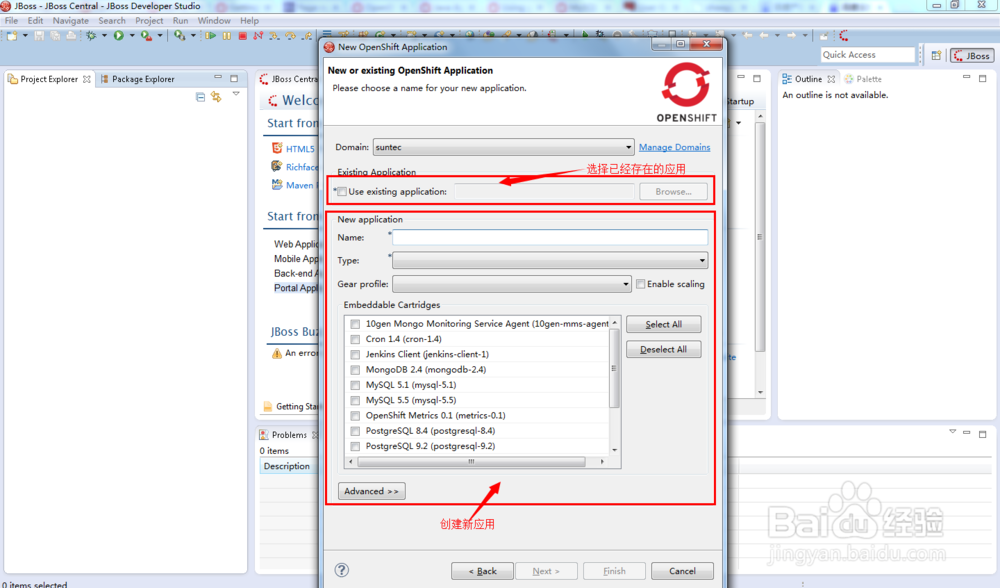1000x588 pixels.
Task: Click the Suspend pause icon
Action: [x=226, y=36]
